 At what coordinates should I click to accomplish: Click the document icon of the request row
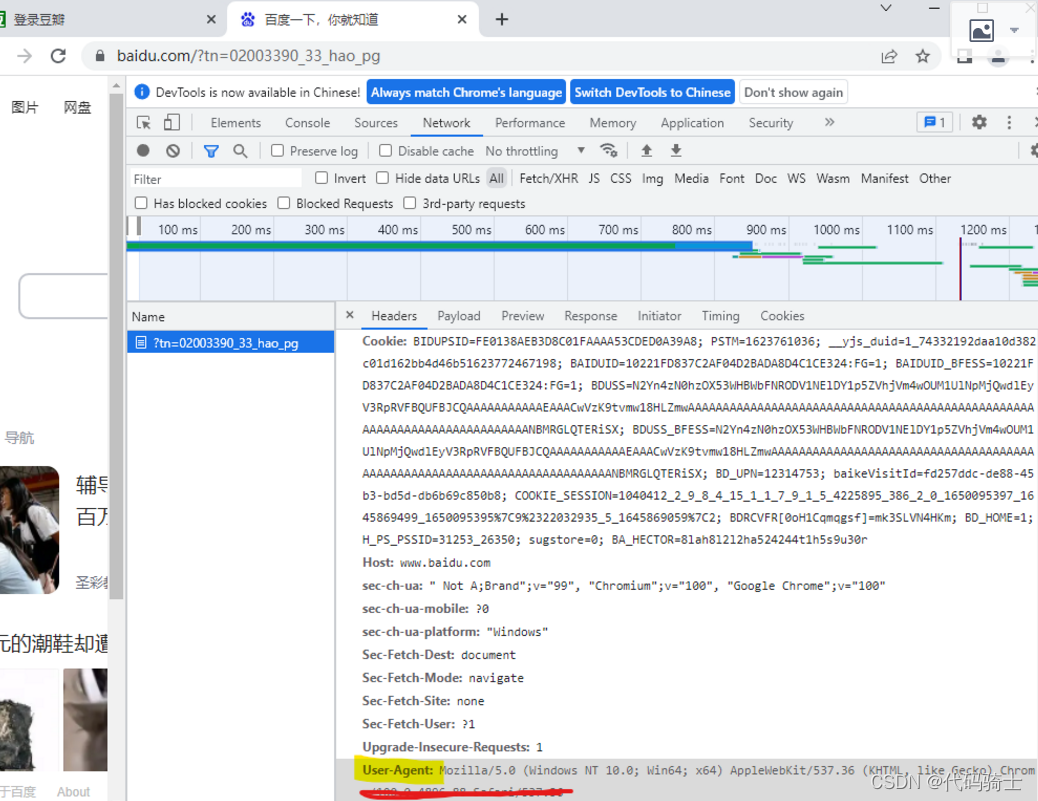[x=140, y=342]
